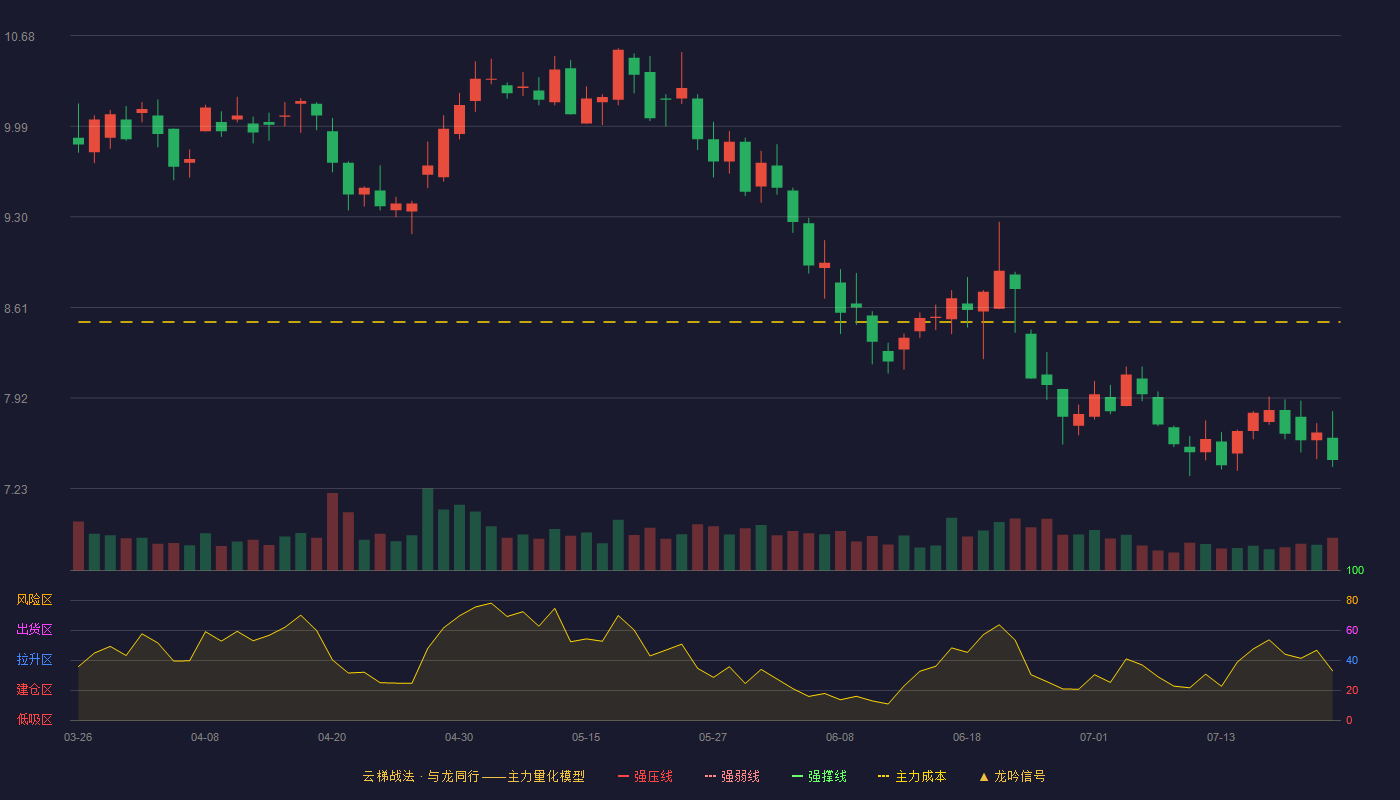Screen dimensions: 1400x800
Task: Select the 建仓区 zone label
Action: (34, 690)
